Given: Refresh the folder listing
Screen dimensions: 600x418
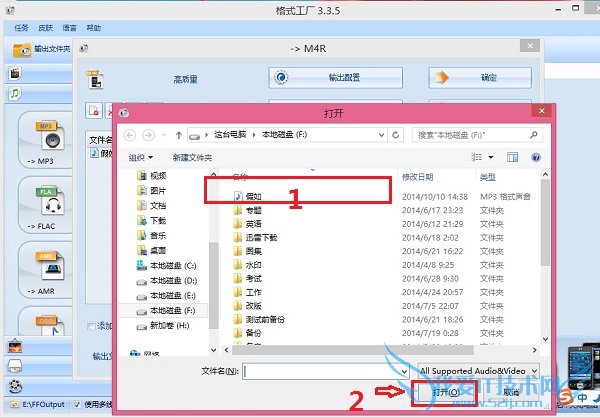Looking at the screenshot, I should (x=396, y=135).
